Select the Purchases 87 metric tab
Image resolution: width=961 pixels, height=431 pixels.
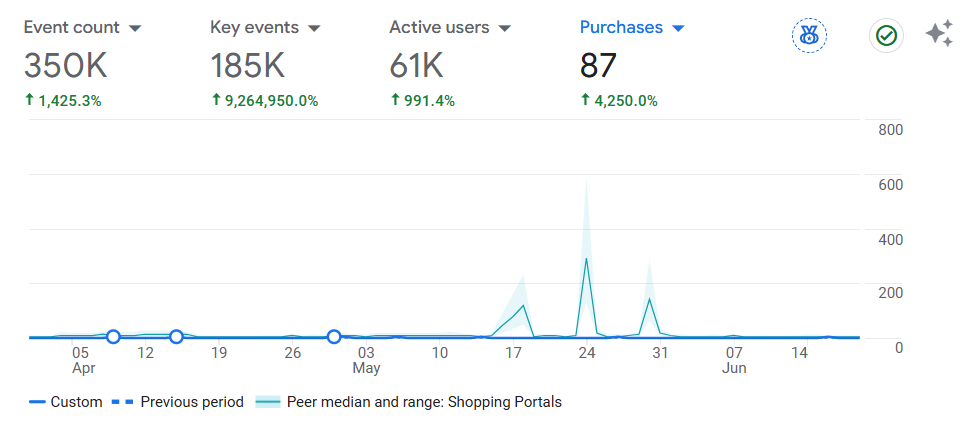(x=632, y=63)
